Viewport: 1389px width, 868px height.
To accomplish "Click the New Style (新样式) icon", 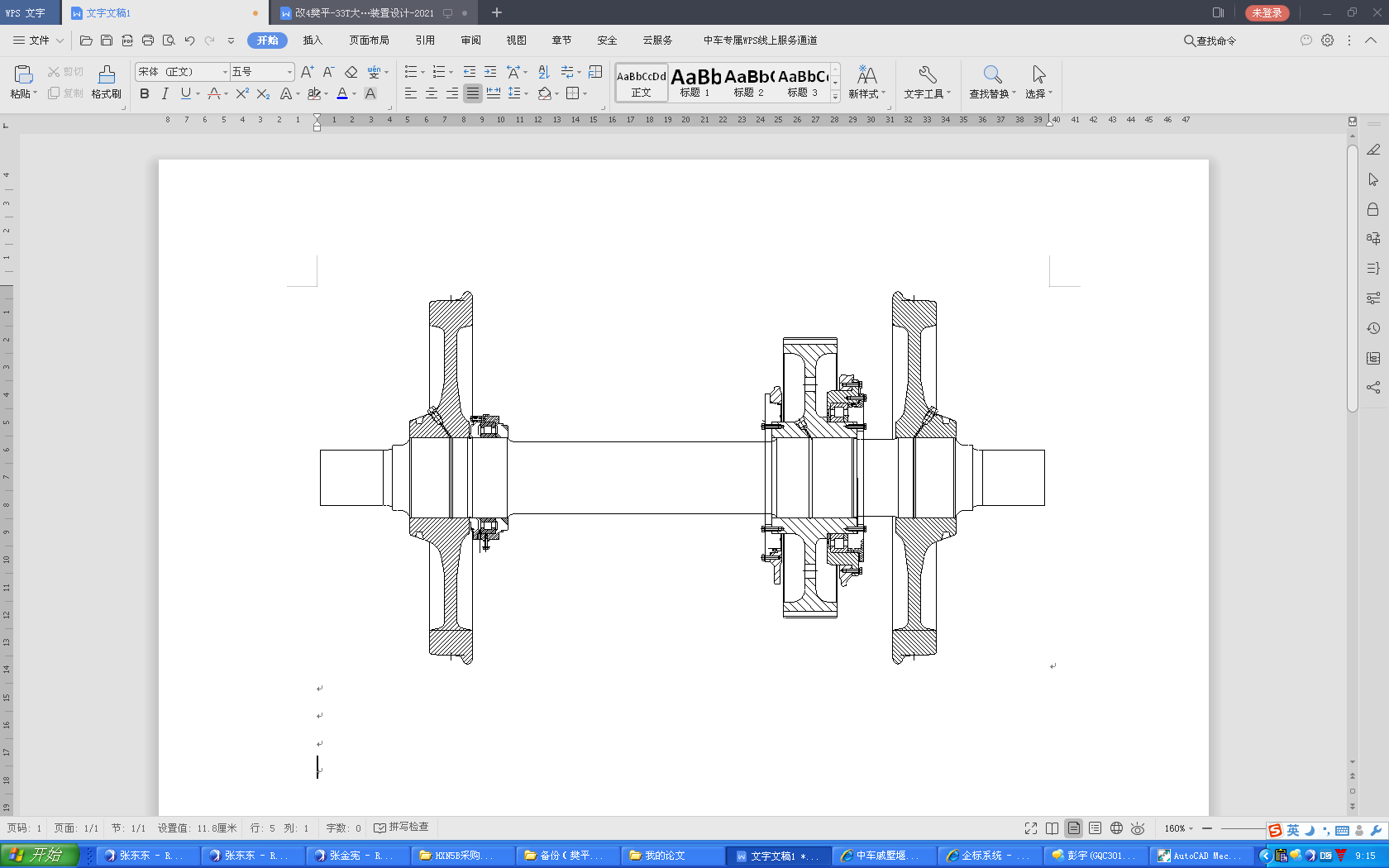I will pos(866,74).
